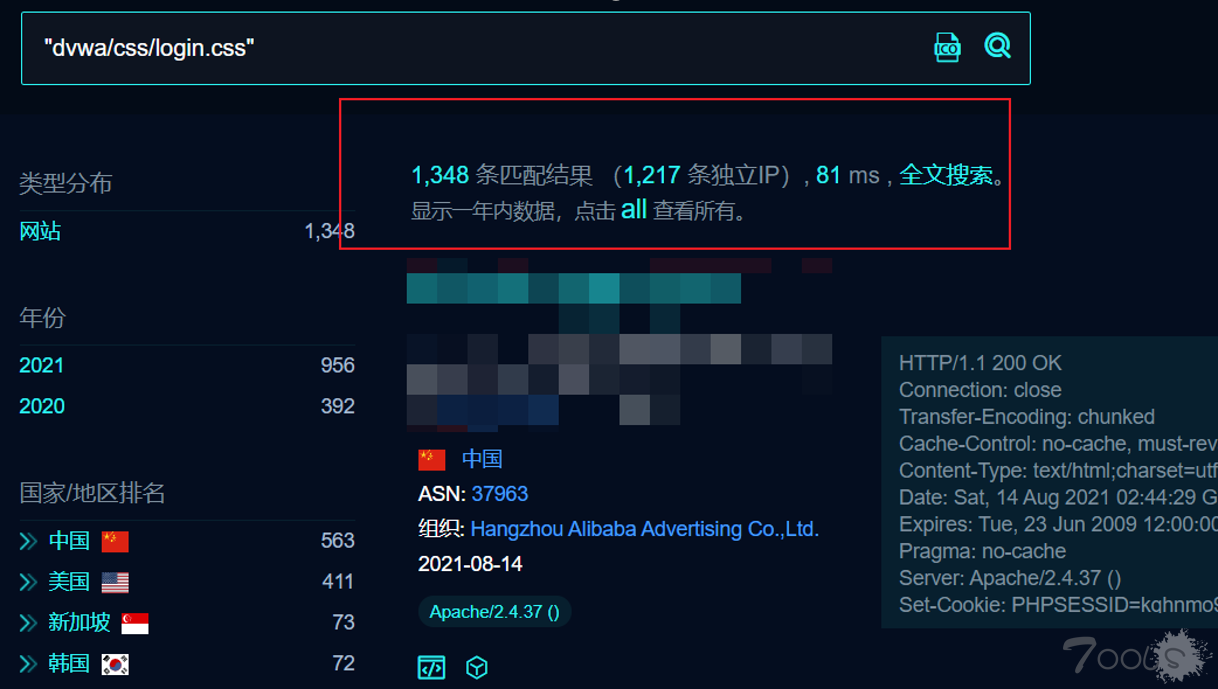Open Hangzhou Alibaba Advertising Co.,Ltd. organization link

click(645, 529)
